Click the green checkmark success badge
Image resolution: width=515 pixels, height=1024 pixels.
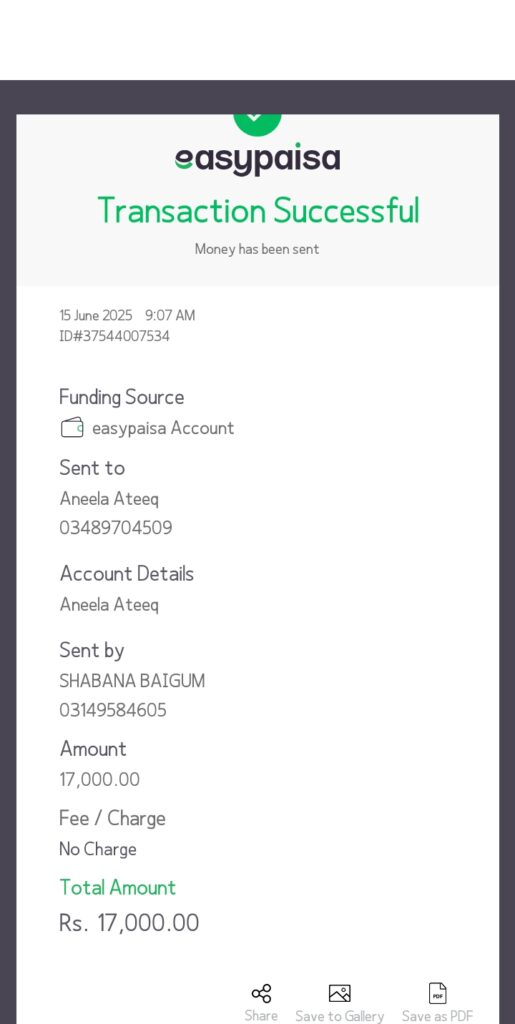(x=257, y=124)
